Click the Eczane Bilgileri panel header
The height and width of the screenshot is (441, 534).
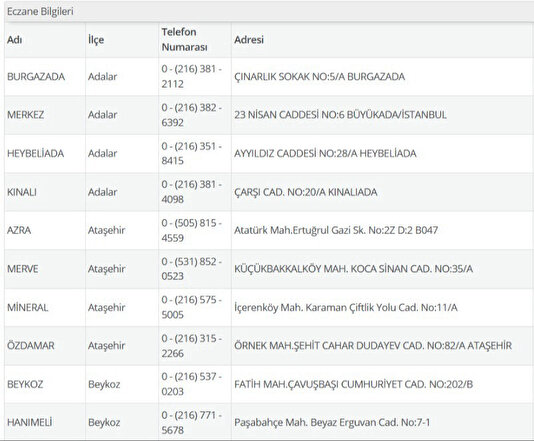(269, 12)
